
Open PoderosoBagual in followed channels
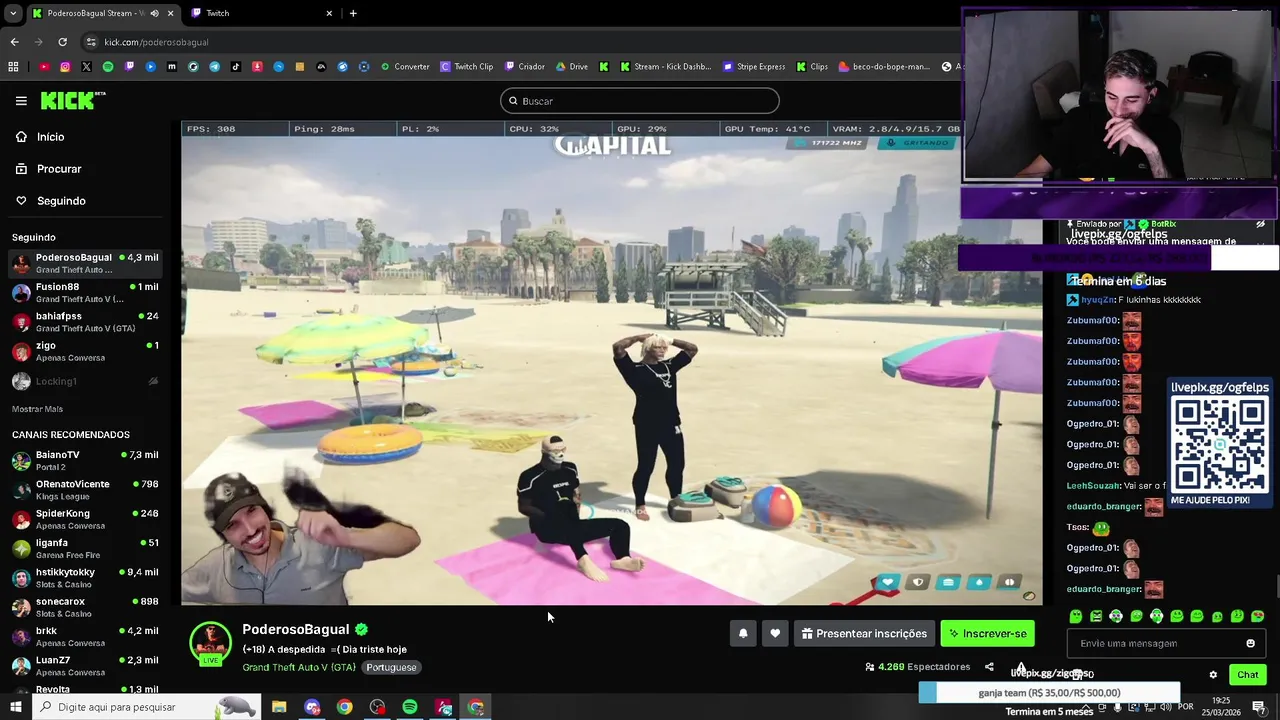click(x=85, y=263)
